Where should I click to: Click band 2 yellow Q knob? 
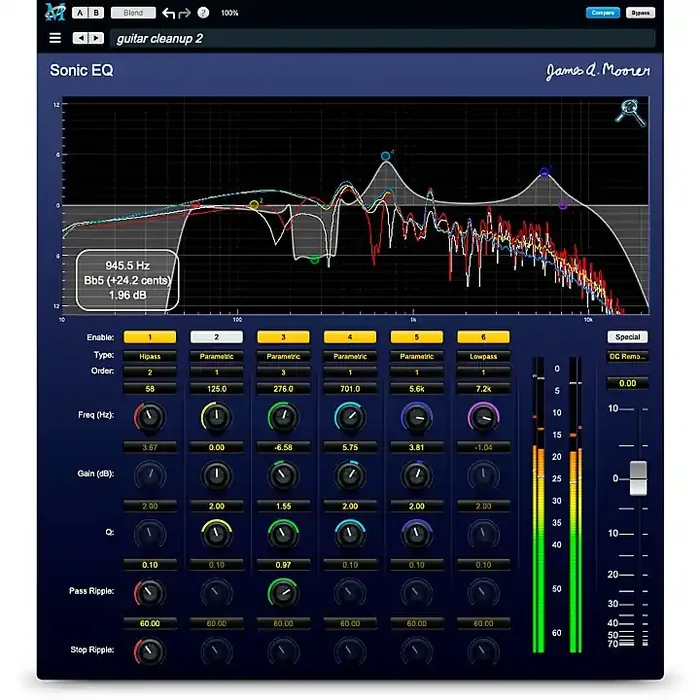217,534
